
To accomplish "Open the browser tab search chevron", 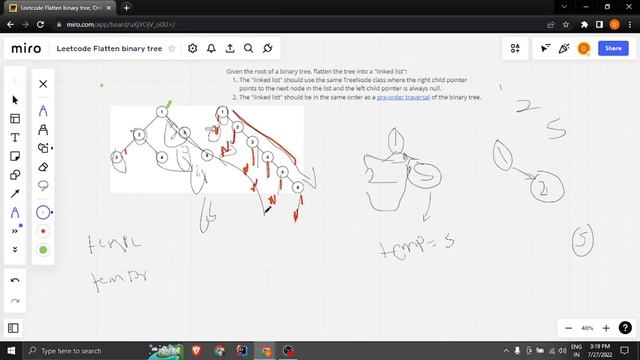I will [x=564, y=7].
